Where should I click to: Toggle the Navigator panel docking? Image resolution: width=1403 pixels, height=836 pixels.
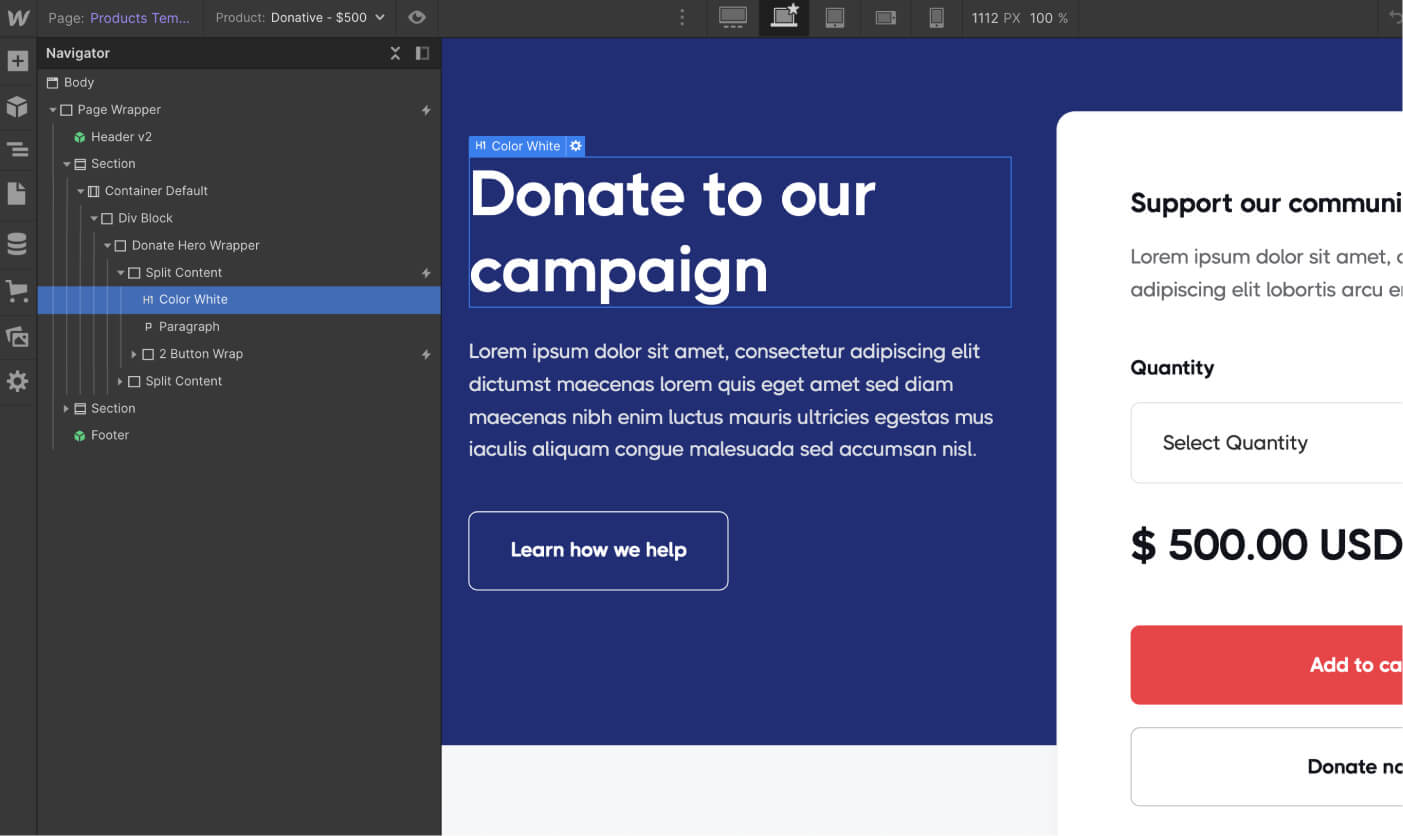[421, 53]
